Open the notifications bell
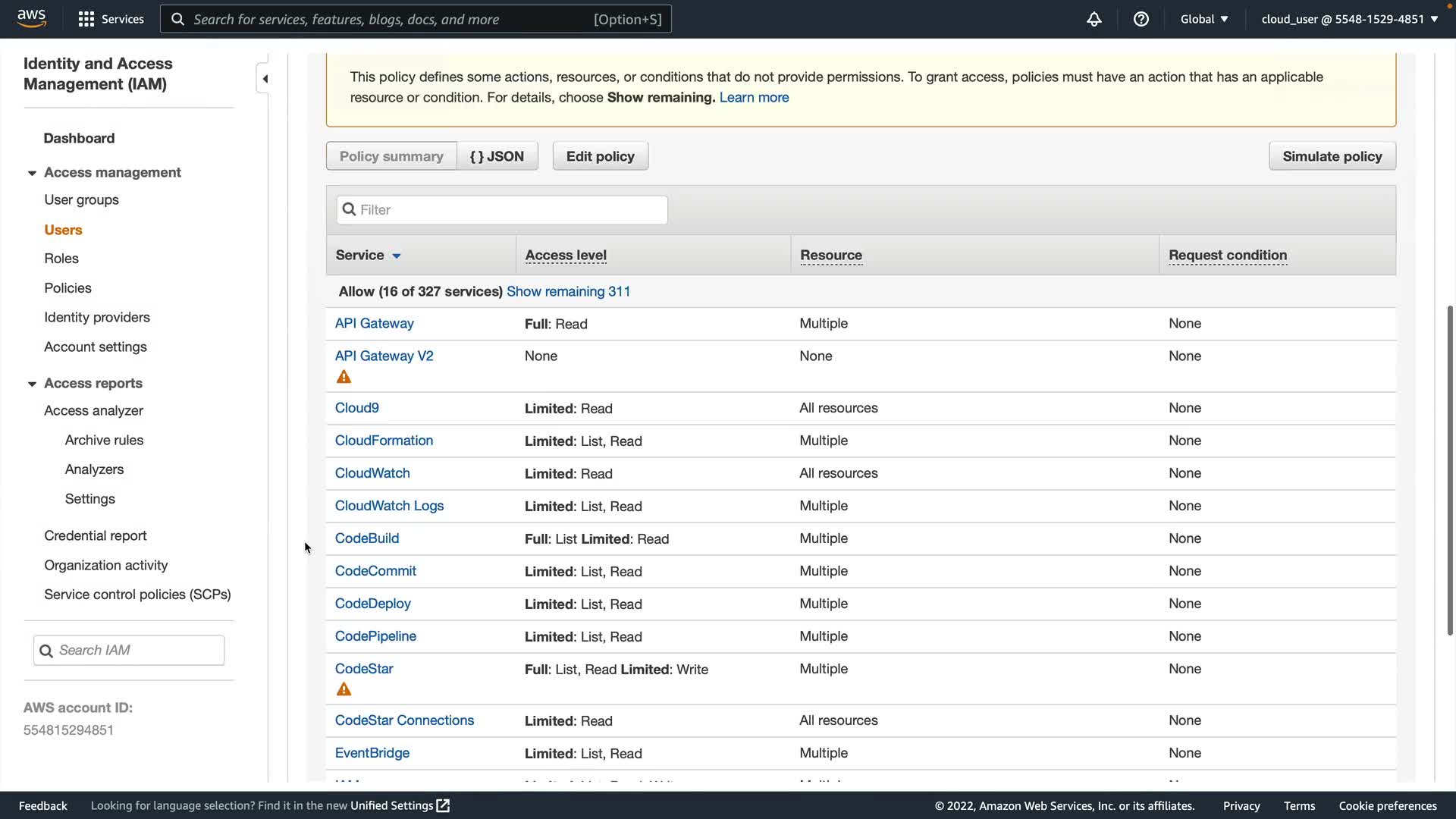The image size is (1456, 819). point(1094,19)
